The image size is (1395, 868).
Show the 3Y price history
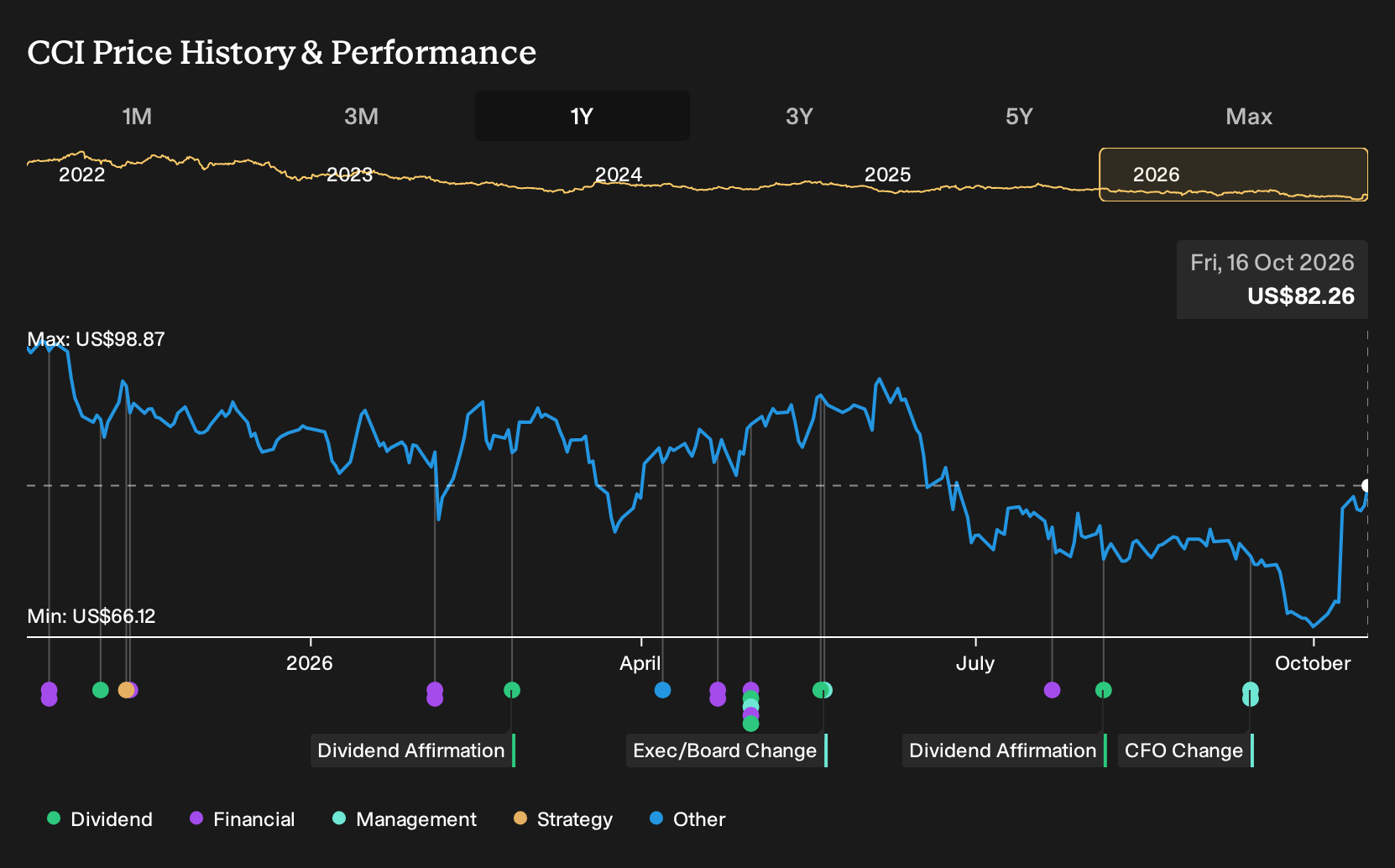pyautogui.click(x=799, y=116)
